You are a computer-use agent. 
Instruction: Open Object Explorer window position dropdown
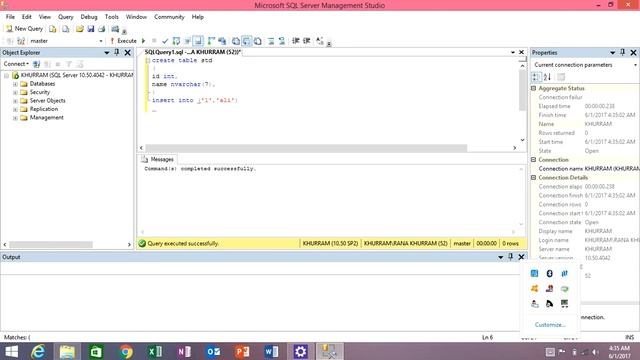click(x=107, y=53)
